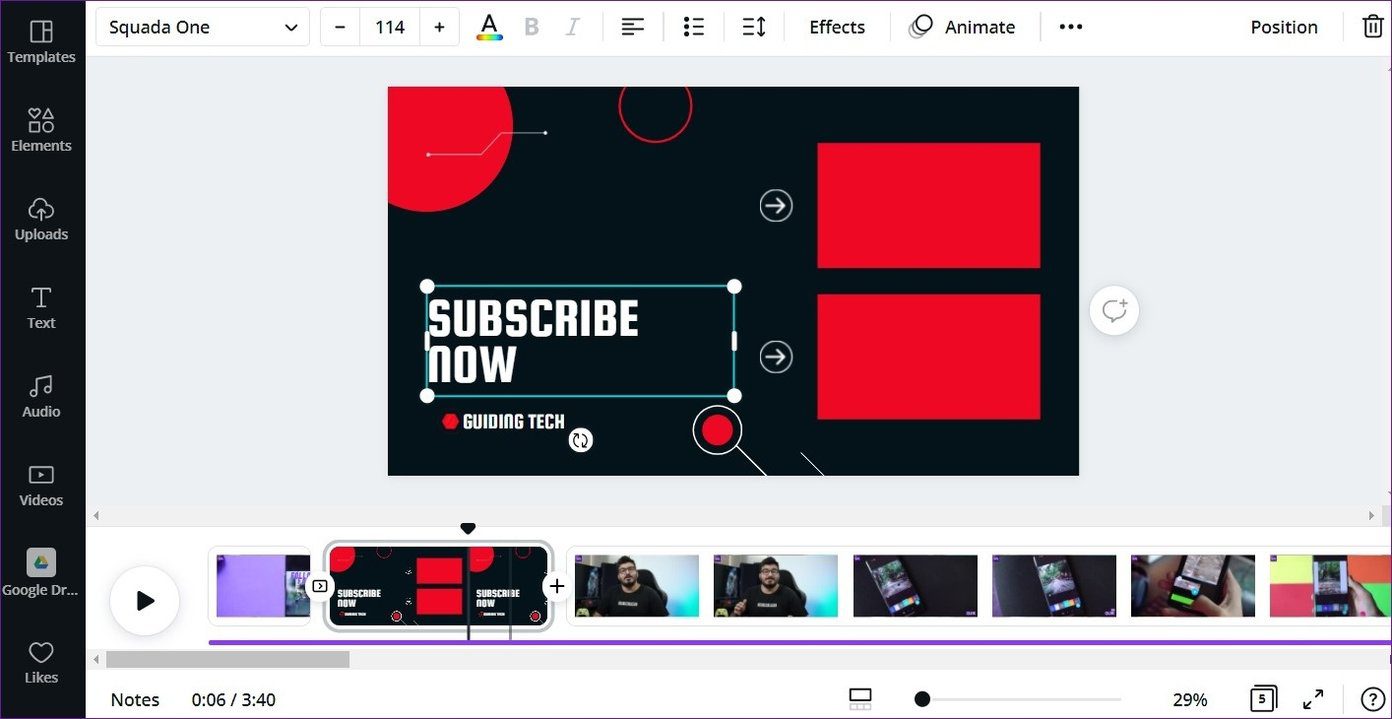The image size is (1392, 719).
Task: Add a page with the timeline plus button
Action: pyautogui.click(x=557, y=586)
